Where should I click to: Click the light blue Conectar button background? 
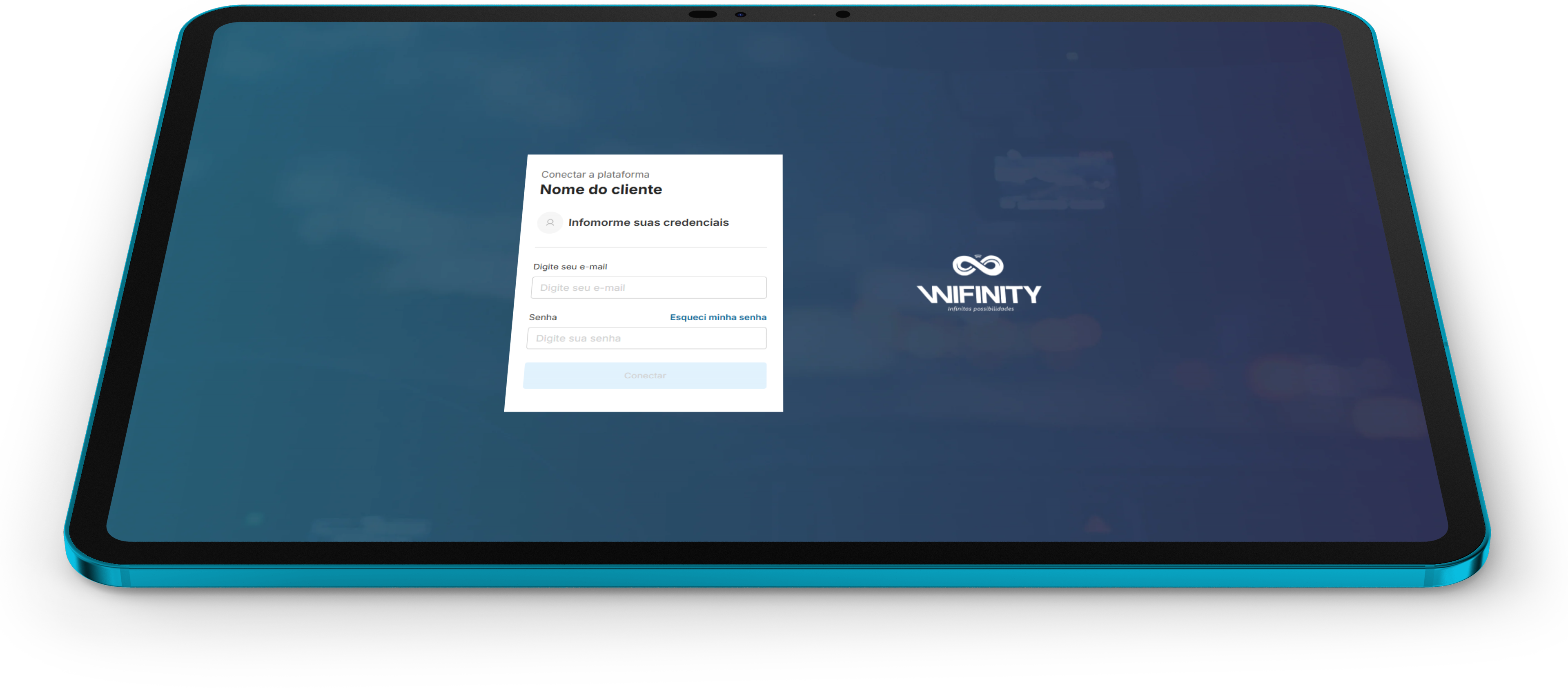click(x=645, y=376)
